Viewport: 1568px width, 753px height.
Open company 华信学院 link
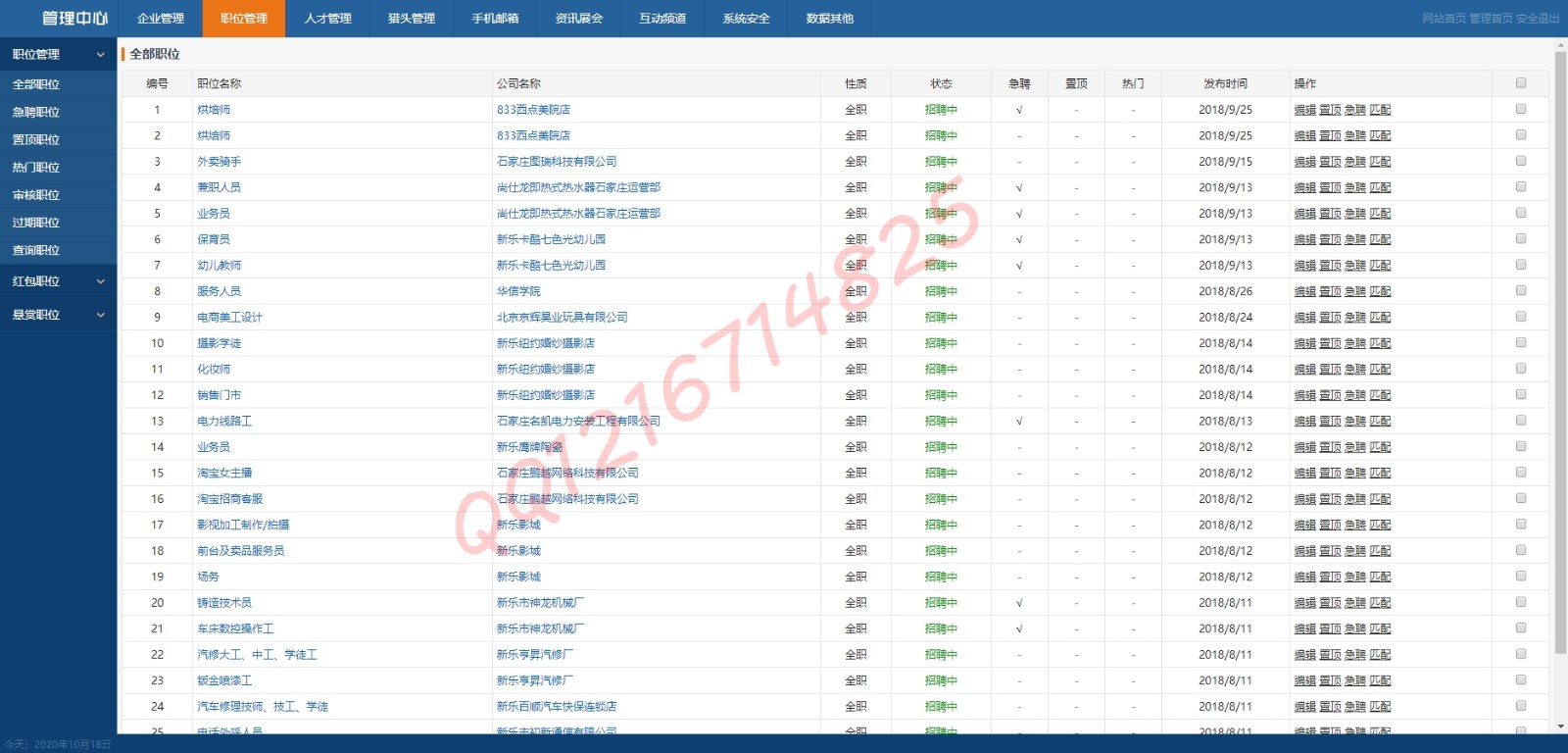(x=518, y=291)
